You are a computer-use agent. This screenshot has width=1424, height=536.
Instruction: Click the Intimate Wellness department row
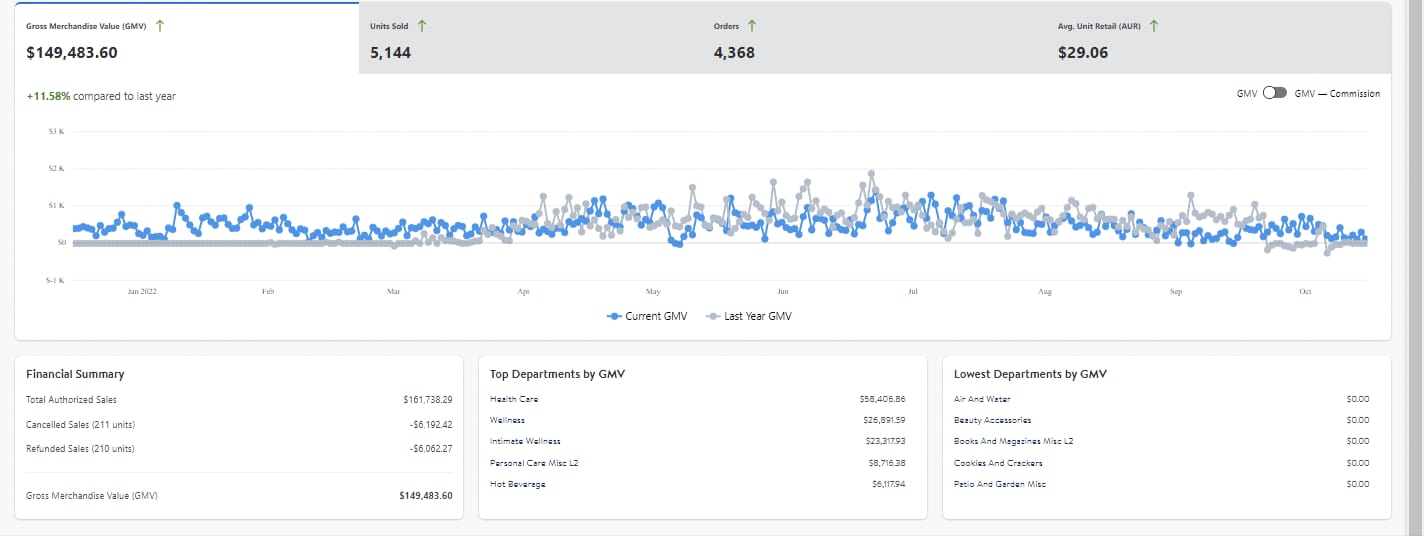[x=697, y=441]
